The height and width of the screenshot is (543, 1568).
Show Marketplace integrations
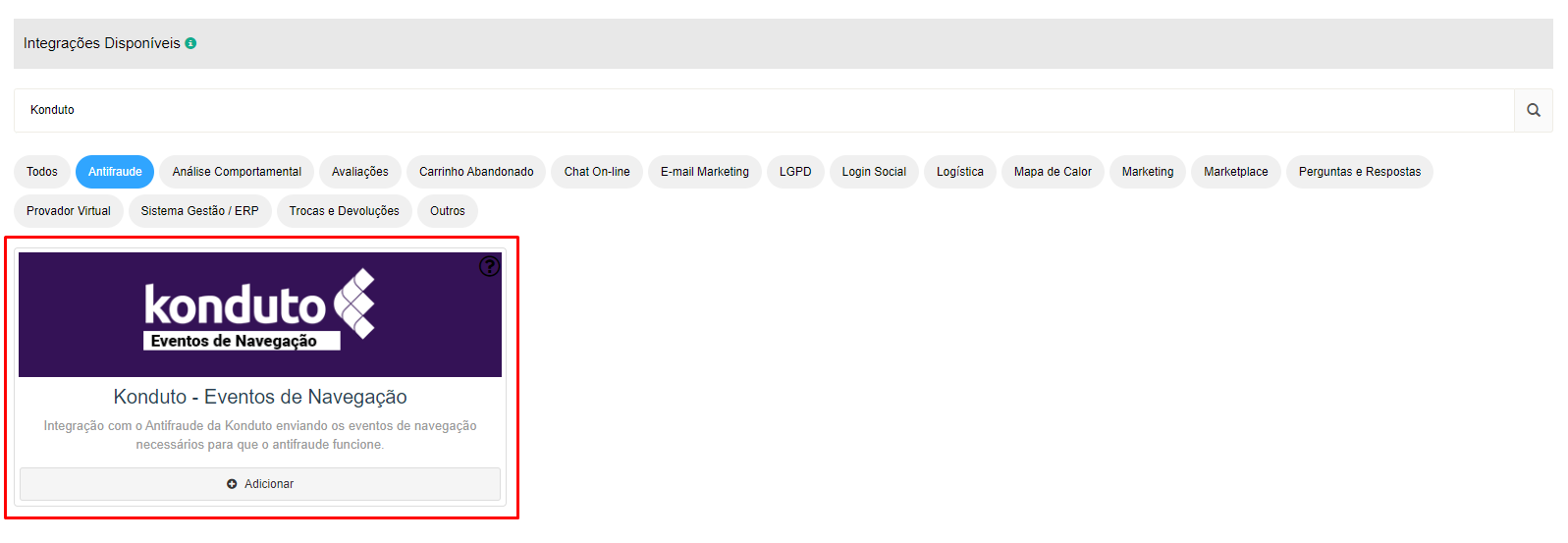[1236, 172]
